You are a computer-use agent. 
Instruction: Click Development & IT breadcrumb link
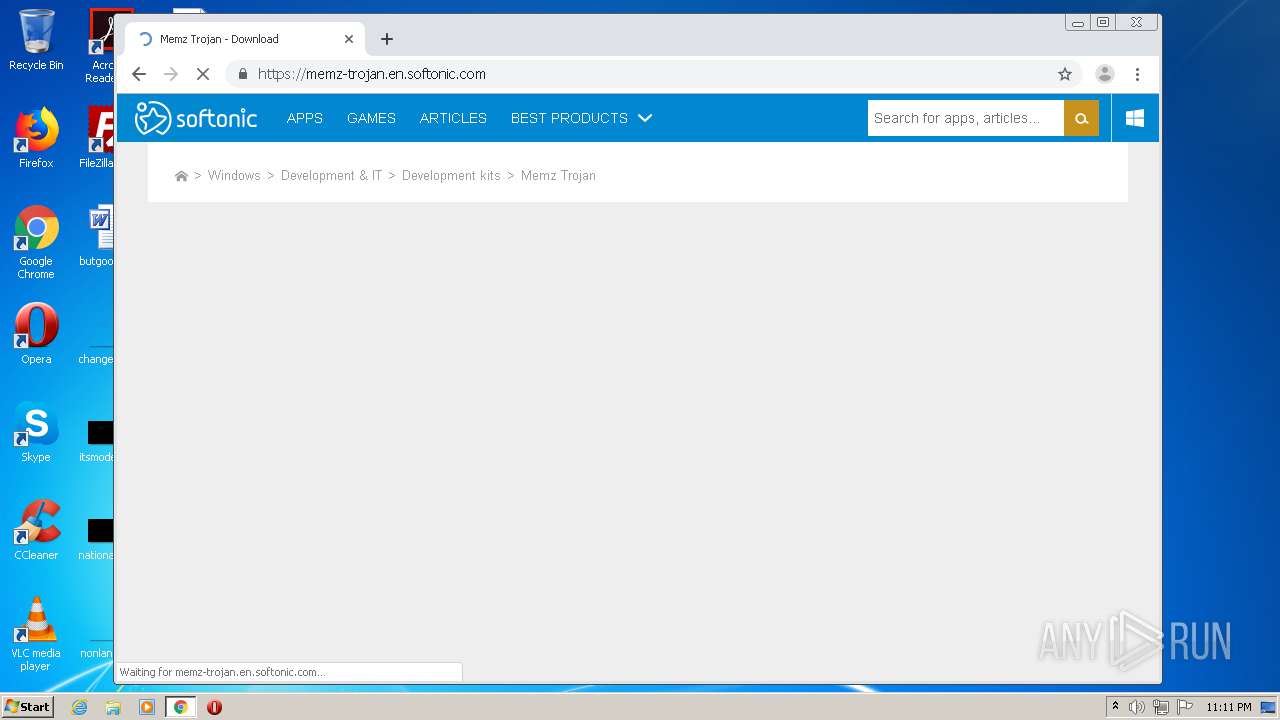(x=331, y=176)
